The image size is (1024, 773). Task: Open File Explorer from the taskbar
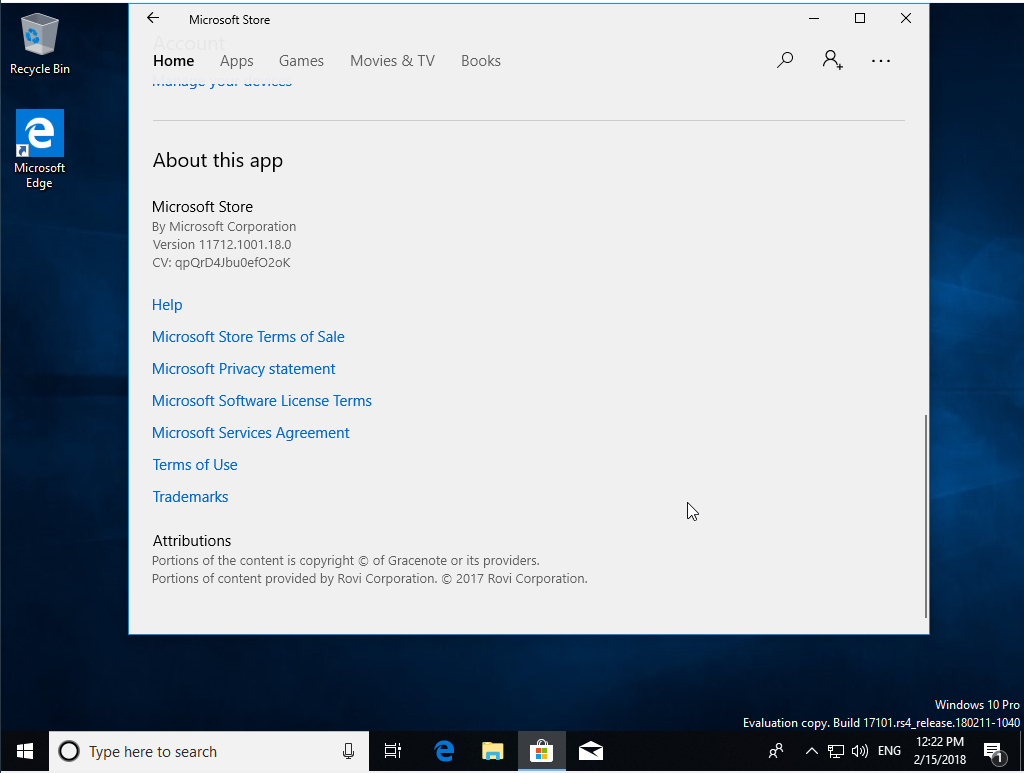pos(492,751)
